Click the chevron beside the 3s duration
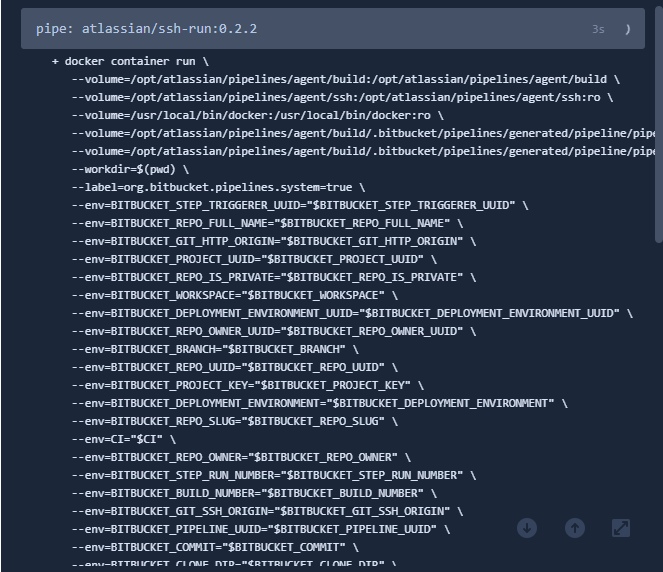The image size is (663, 572). (x=628, y=29)
